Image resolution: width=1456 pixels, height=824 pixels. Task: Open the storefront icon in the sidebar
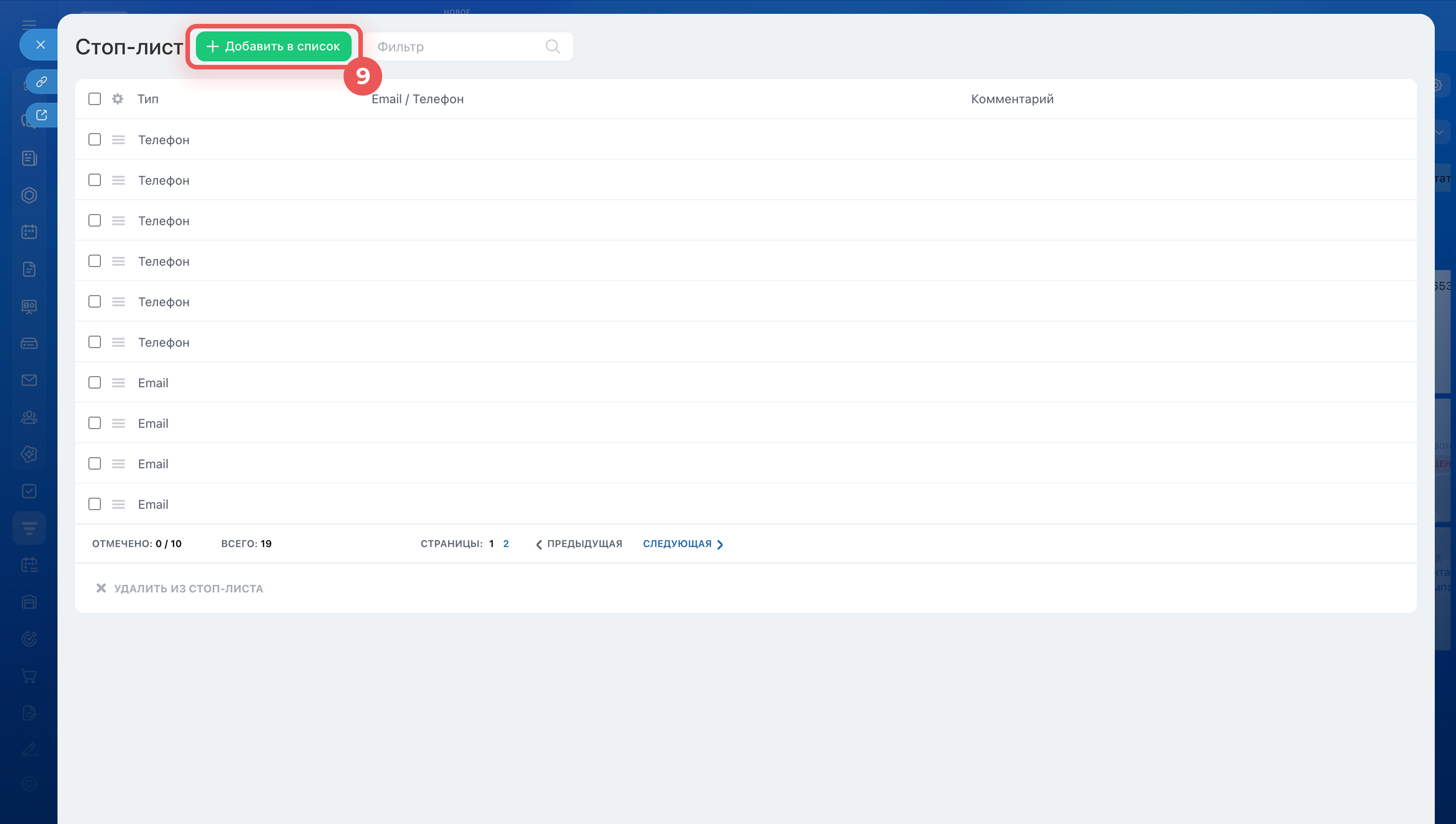(30, 602)
